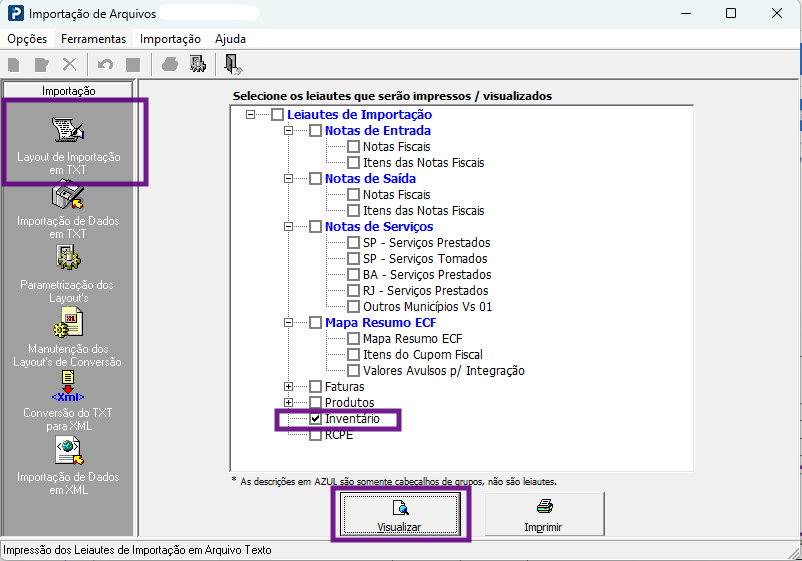Screen dimensions: 802x561
Task: Collapse the Notas de Entrada node
Action: pyautogui.click(x=288, y=130)
